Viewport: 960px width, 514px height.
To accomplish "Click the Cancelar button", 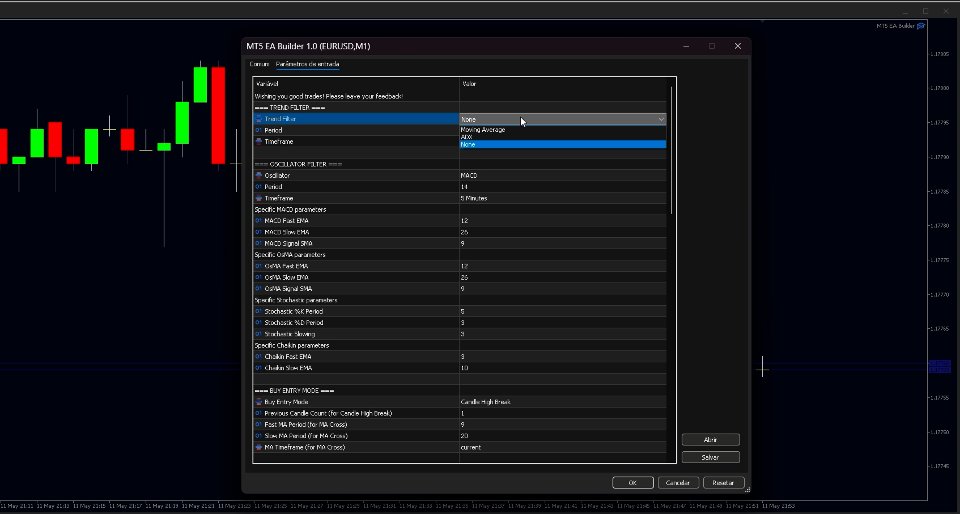I will [x=678, y=483].
